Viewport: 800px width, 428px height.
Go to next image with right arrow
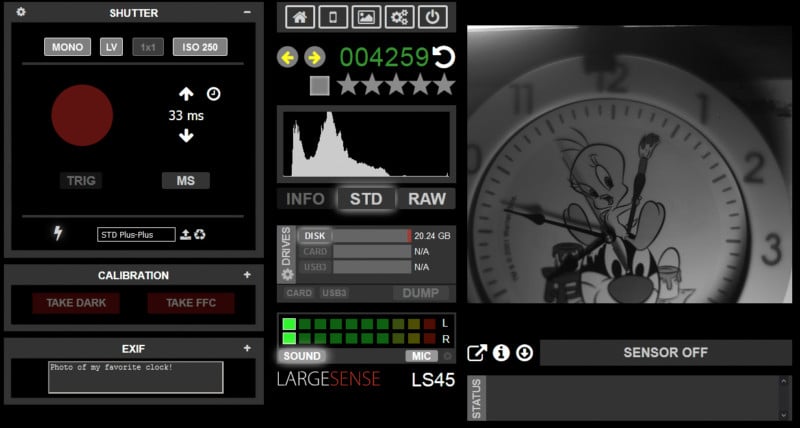(x=315, y=57)
